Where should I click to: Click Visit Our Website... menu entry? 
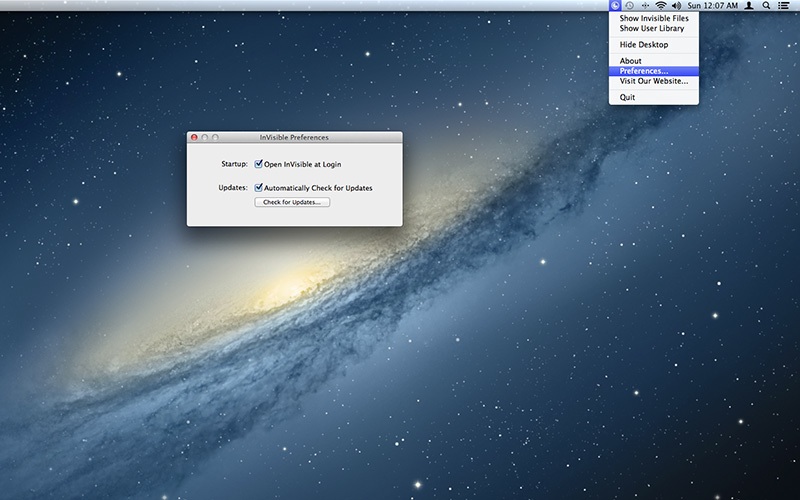tap(654, 81)
